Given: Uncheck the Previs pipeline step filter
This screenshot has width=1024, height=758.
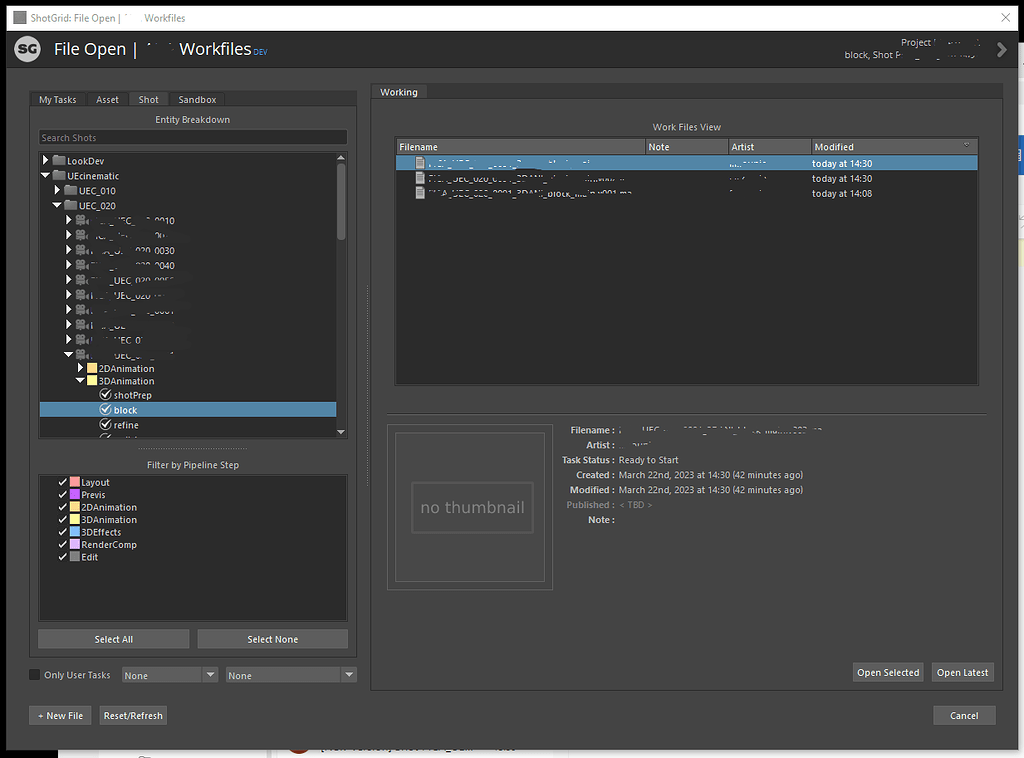Looking at the screenshot, I should click(62, 494).
